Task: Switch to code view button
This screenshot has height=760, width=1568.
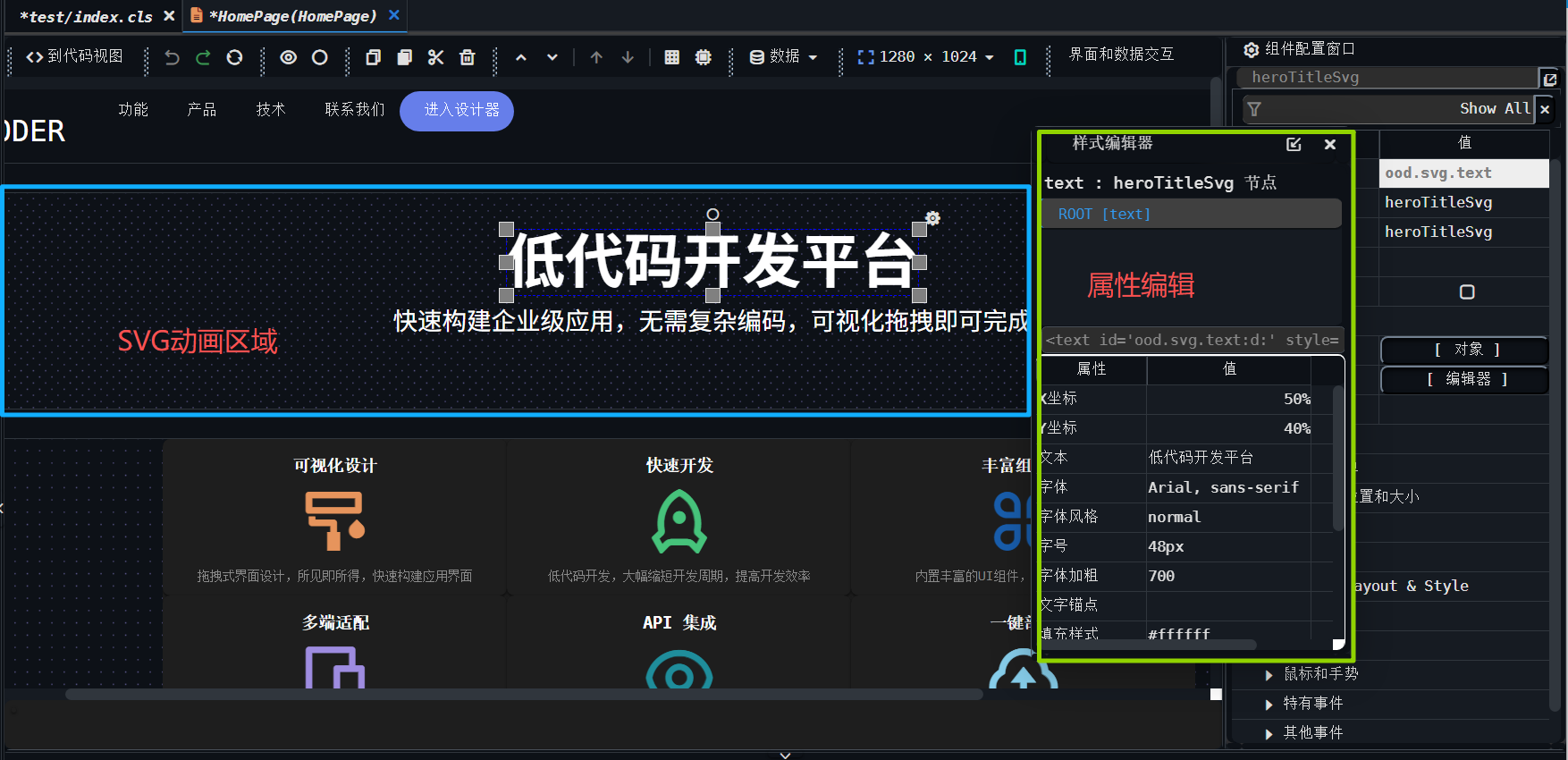Action: coord(74,56)
